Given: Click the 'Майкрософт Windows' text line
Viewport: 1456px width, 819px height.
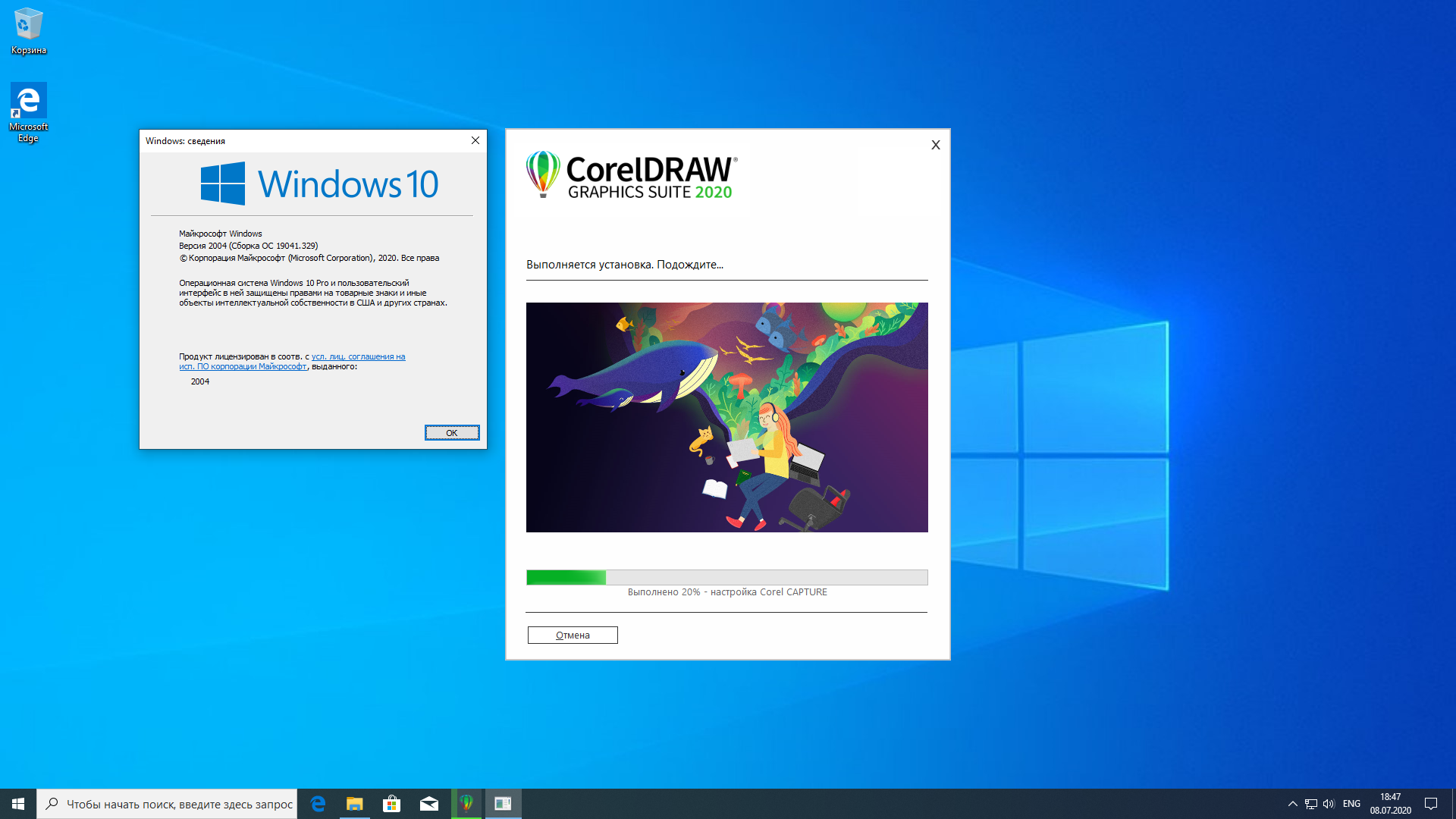Looking at the screenshot, I should pyautogui.click(x=221, y=234).
